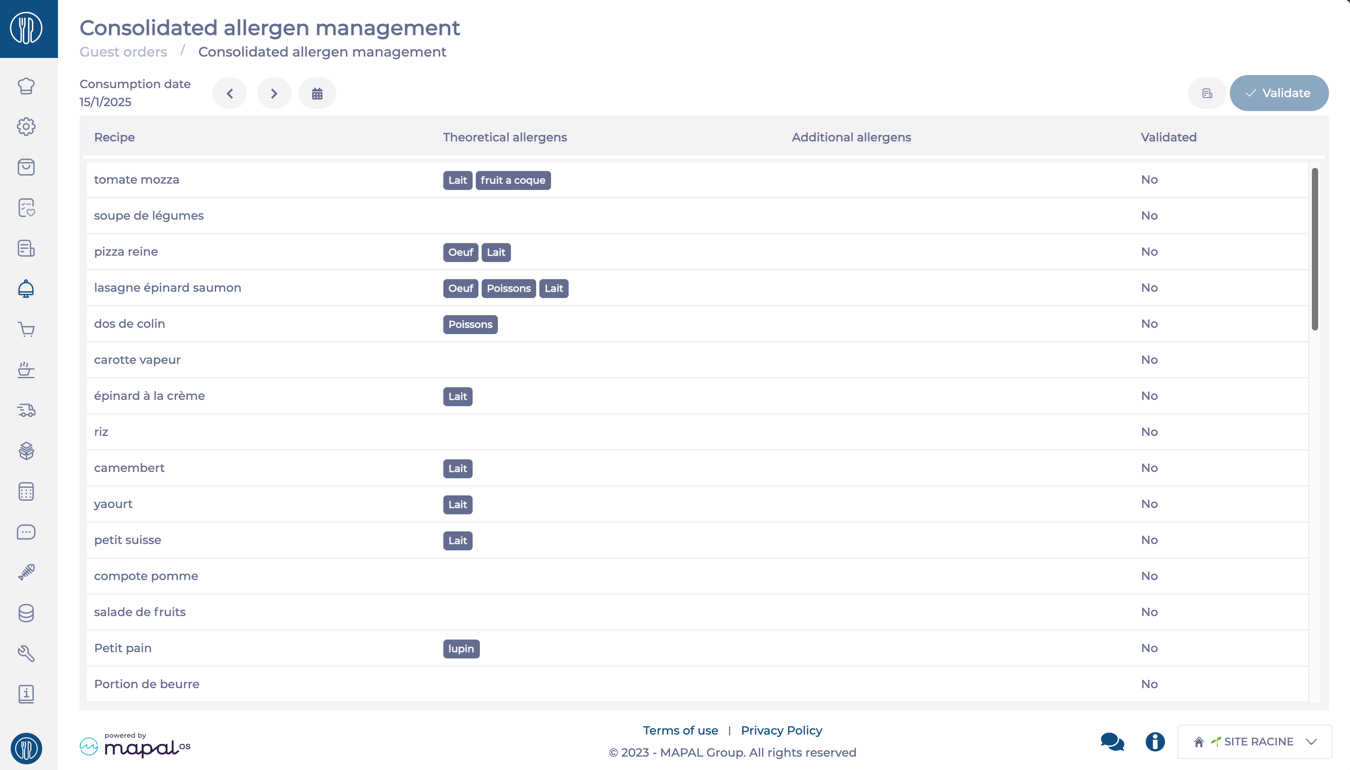Click the Poissons tag on lasagne row

pos(509,288)
